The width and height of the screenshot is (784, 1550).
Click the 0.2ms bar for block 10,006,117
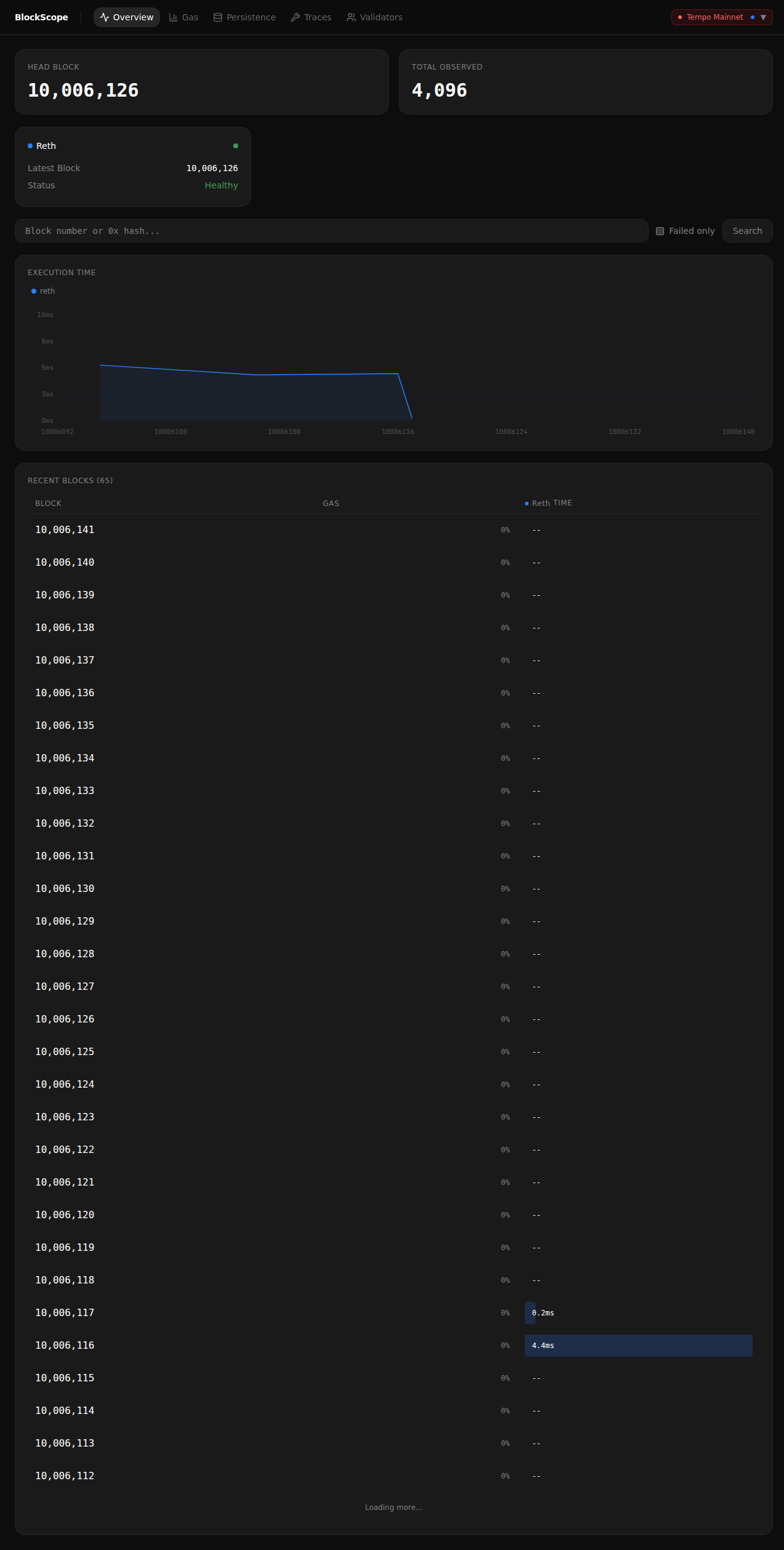click(x=530, y=1313)
